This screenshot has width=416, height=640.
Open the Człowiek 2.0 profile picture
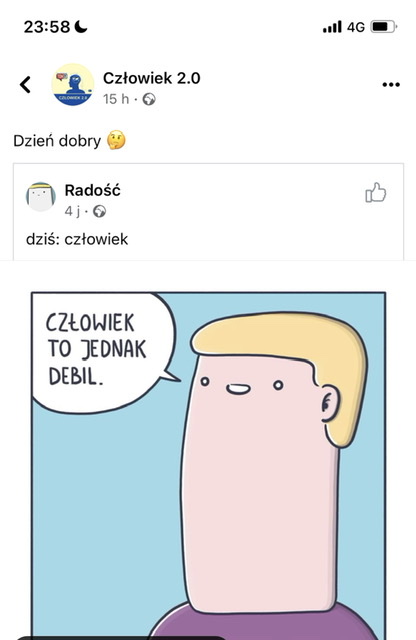[x=73, y=85]
